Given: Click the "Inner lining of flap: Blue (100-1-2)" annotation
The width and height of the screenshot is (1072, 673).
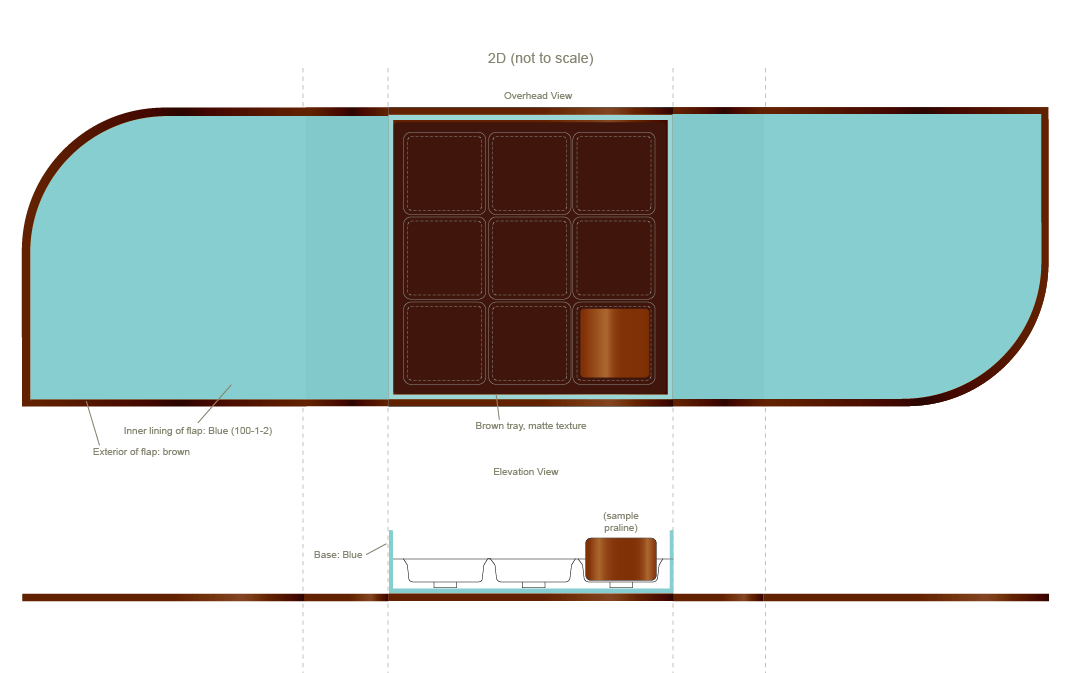Looking at the screenshot, I should [x=198, y=431].
